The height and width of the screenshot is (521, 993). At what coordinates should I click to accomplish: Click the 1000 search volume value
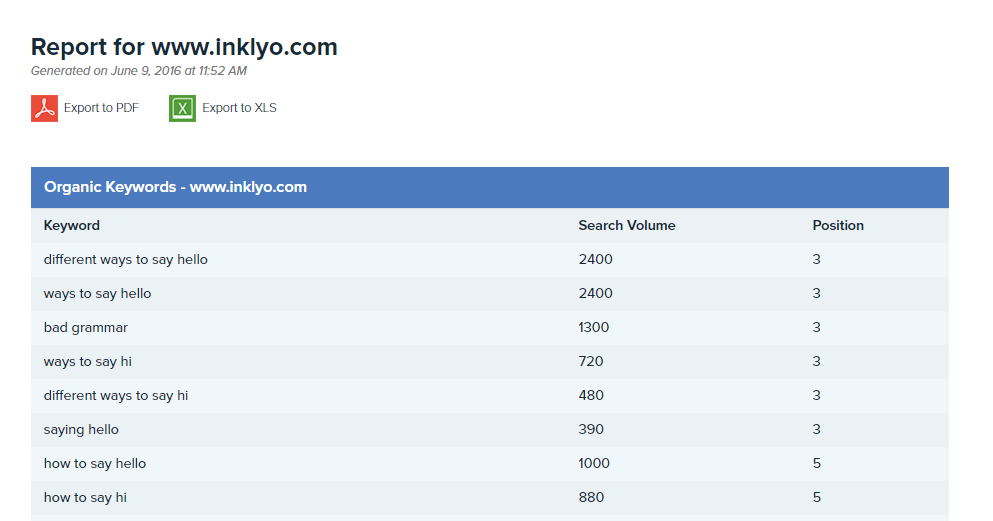coord(594,463)
